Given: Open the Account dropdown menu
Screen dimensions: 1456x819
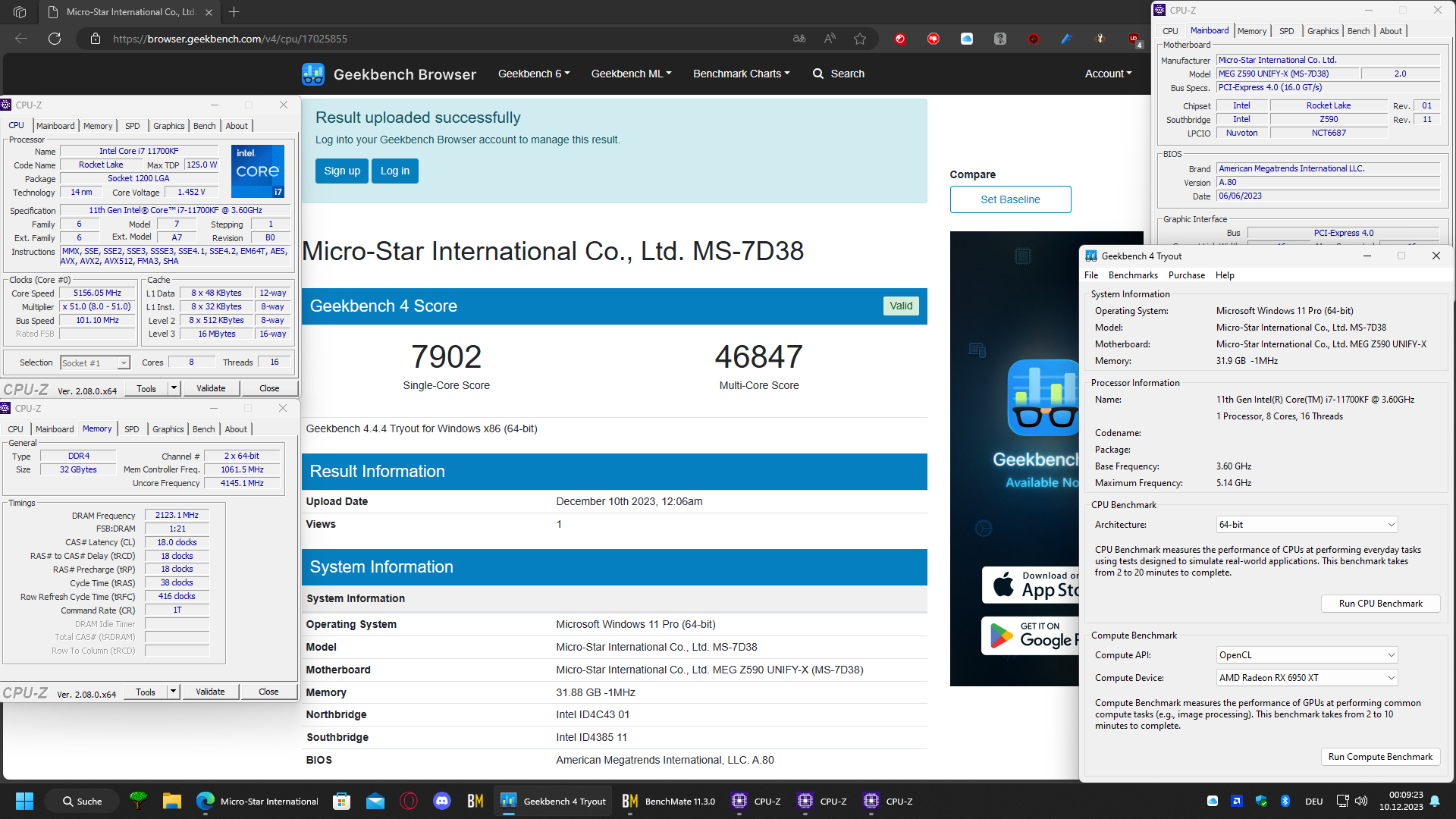Looking at the screenshot, I should coord(1109,74).
